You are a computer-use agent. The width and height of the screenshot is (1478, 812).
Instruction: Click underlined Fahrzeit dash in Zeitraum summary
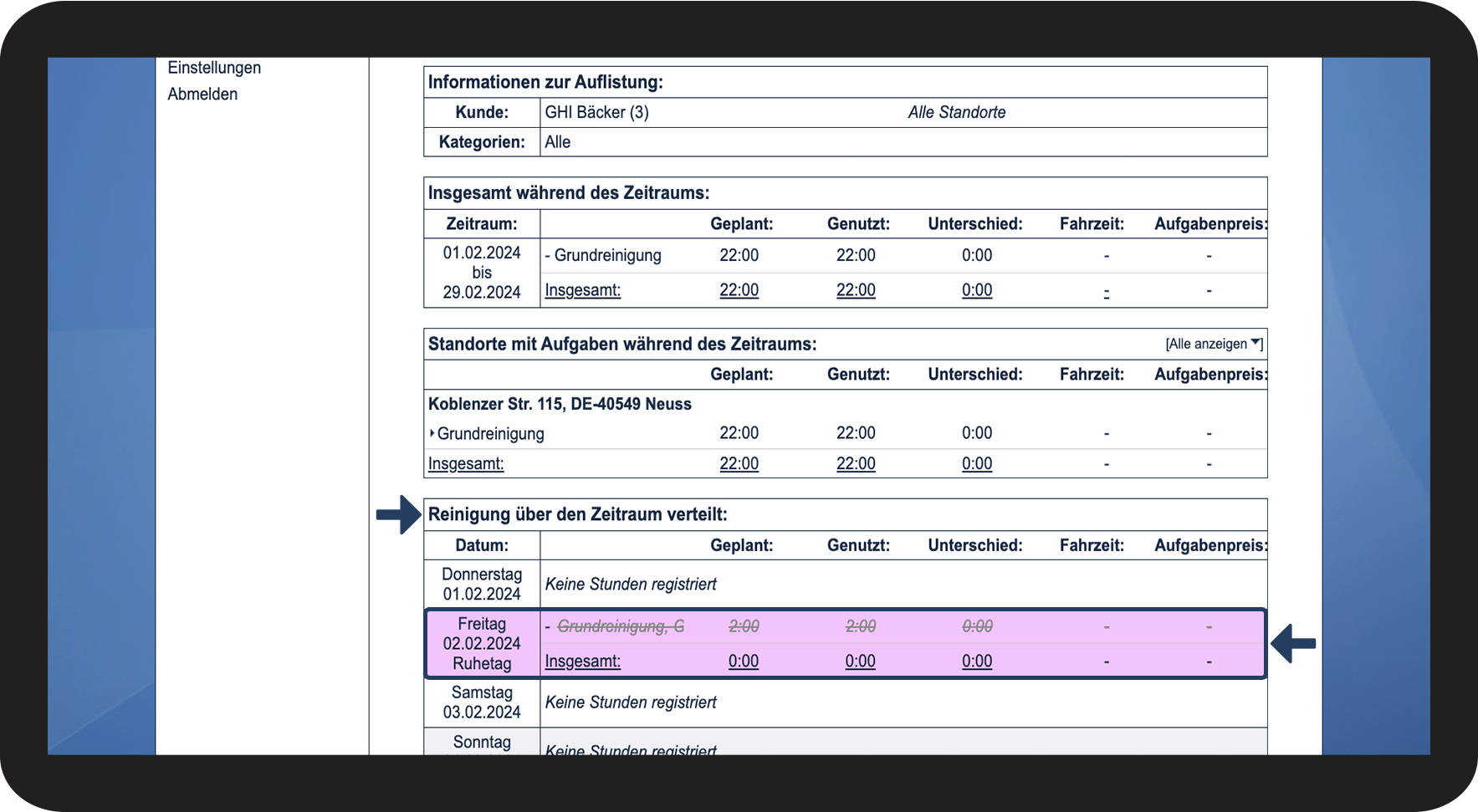click(x=1107, y=292)
